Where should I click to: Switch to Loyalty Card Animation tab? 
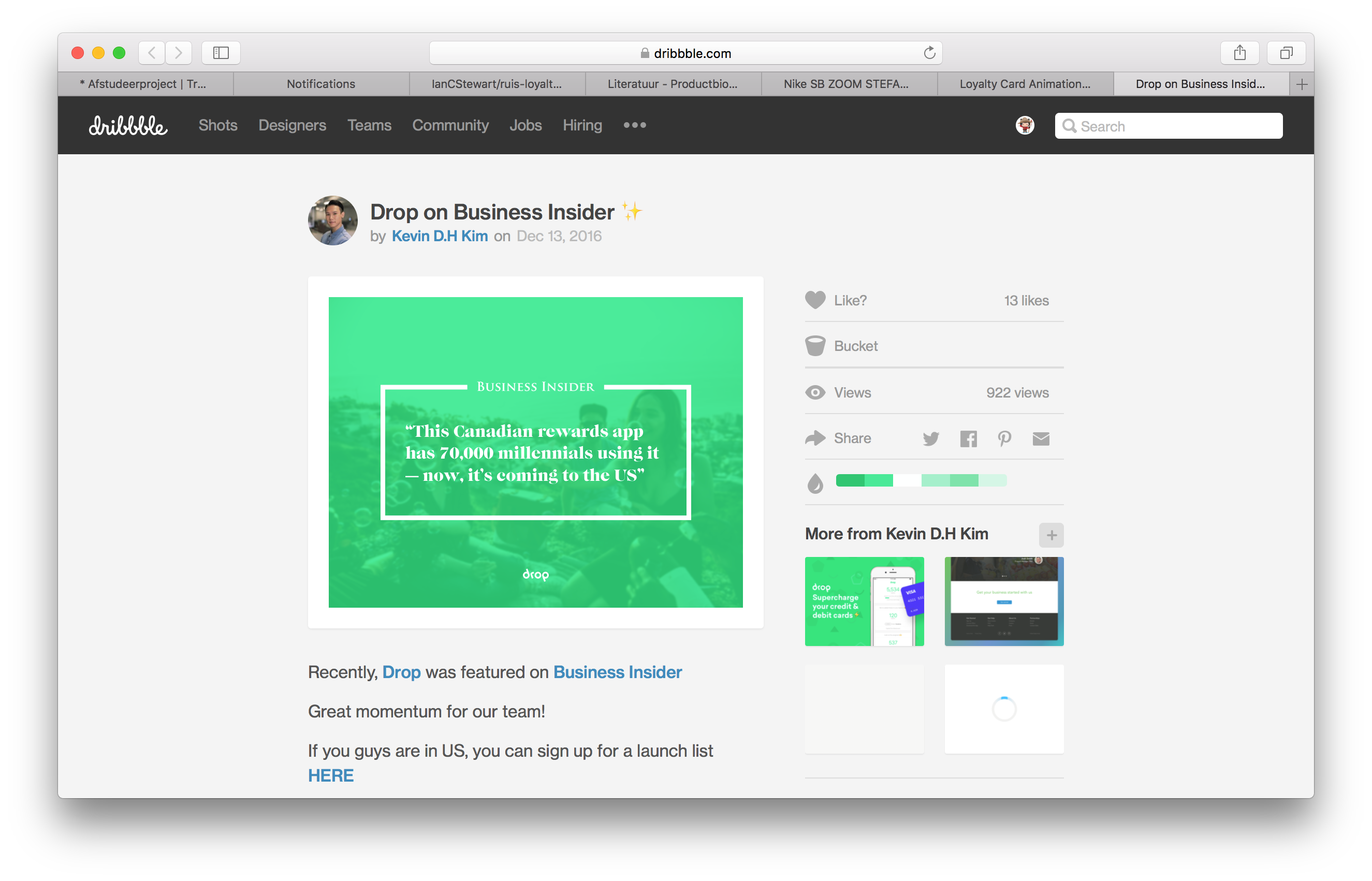(1025, 84)
